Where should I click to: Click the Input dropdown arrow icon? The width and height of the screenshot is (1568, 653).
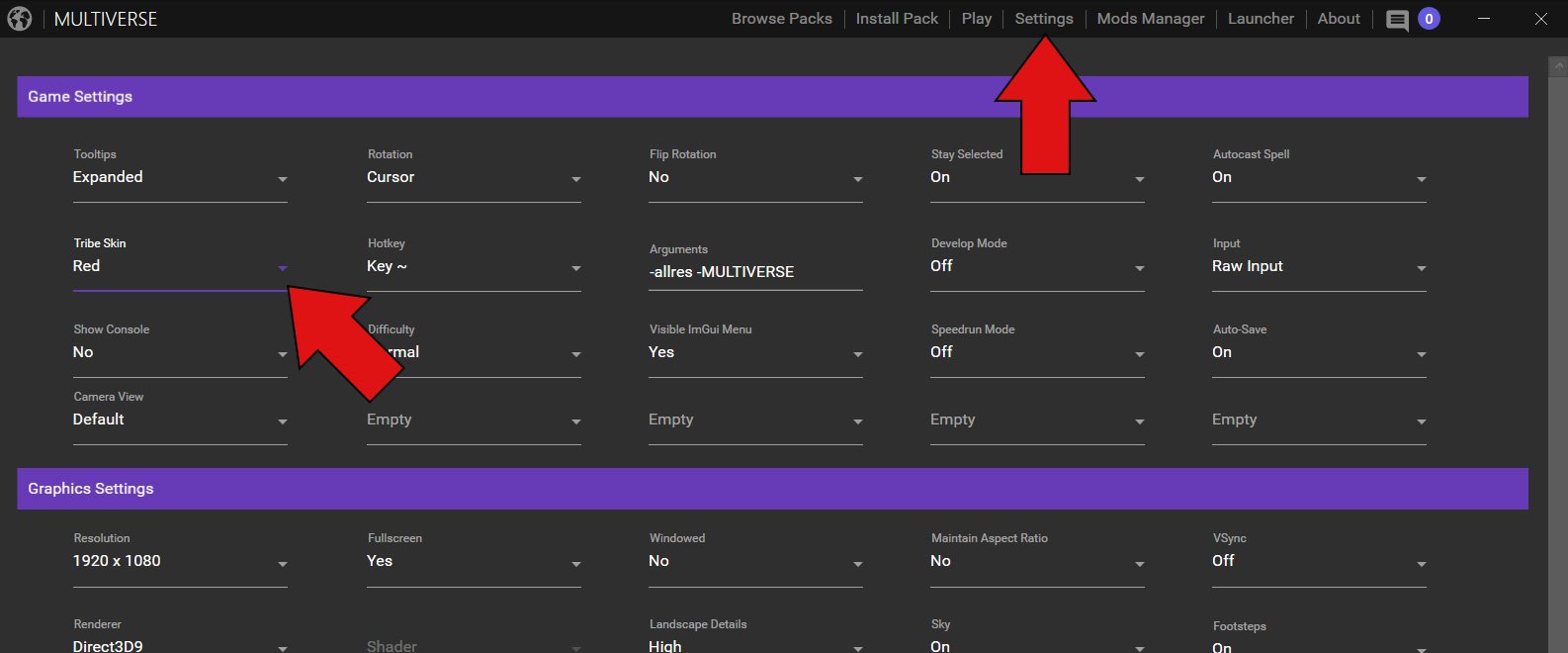(x=1422, y=268)
